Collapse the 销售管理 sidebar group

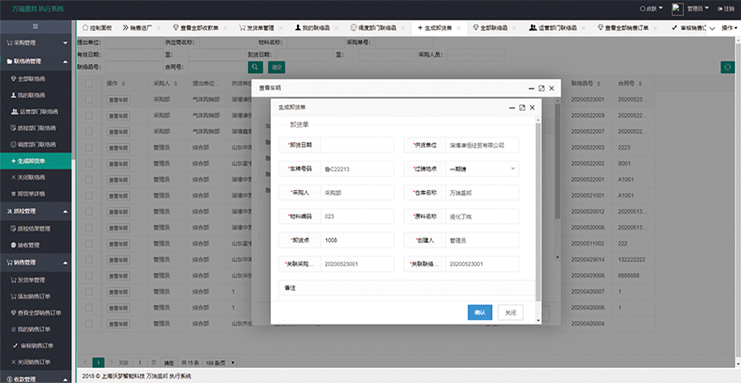click(36, 262)
